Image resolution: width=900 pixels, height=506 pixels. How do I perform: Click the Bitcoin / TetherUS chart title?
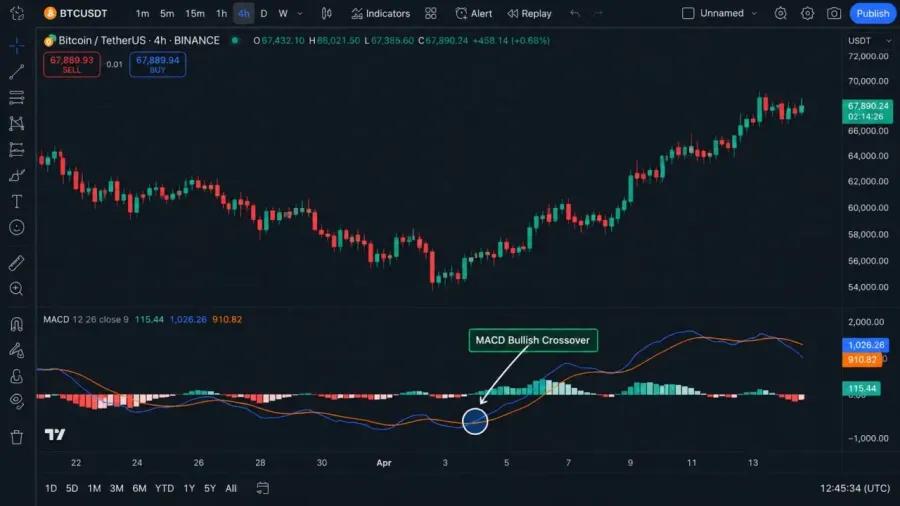[139, 41]
